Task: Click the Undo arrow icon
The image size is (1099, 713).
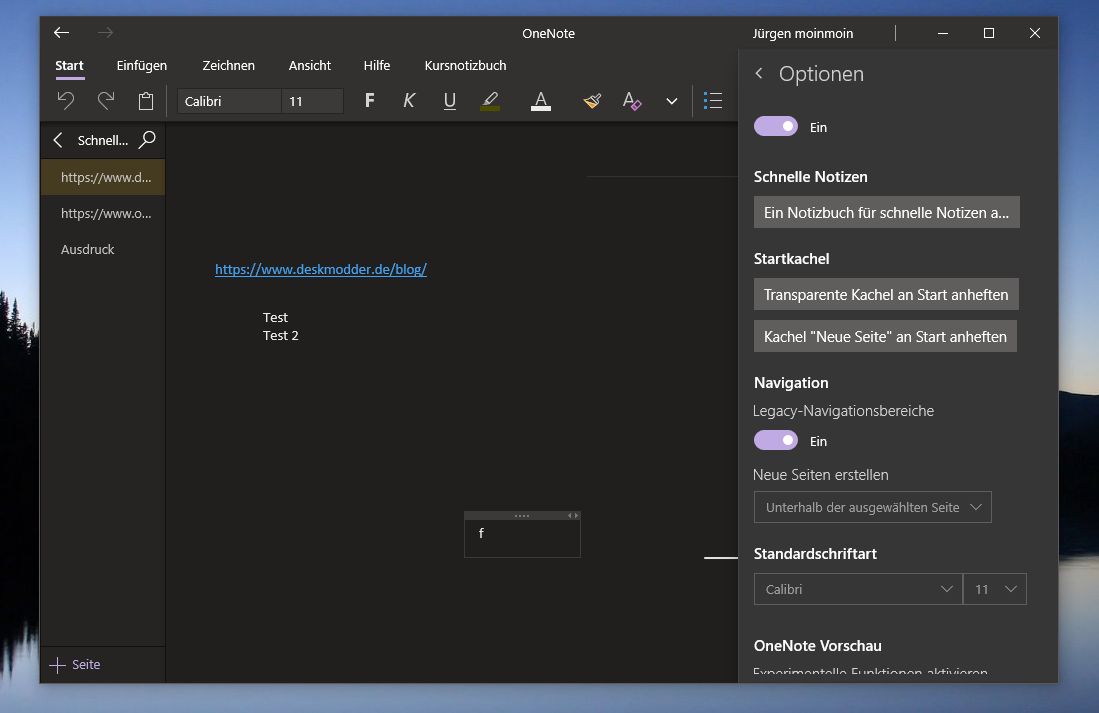Action: point(66,101)
